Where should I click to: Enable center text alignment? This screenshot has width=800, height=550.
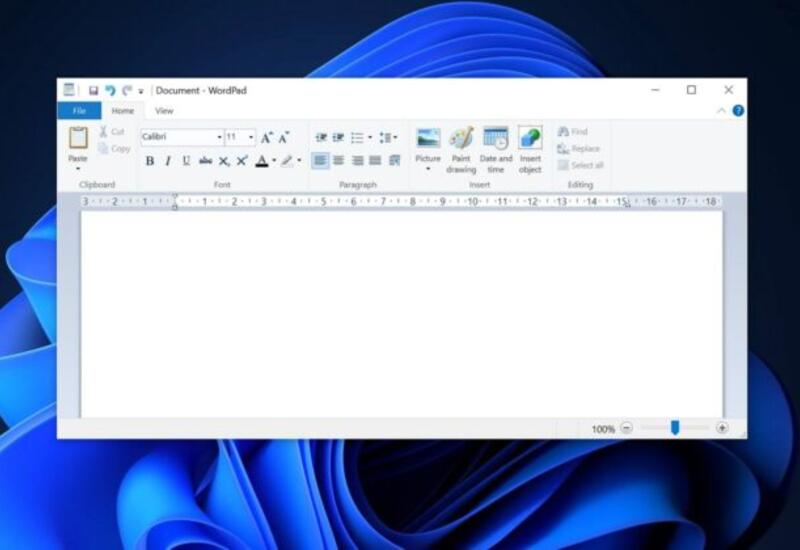click(338, 161)
